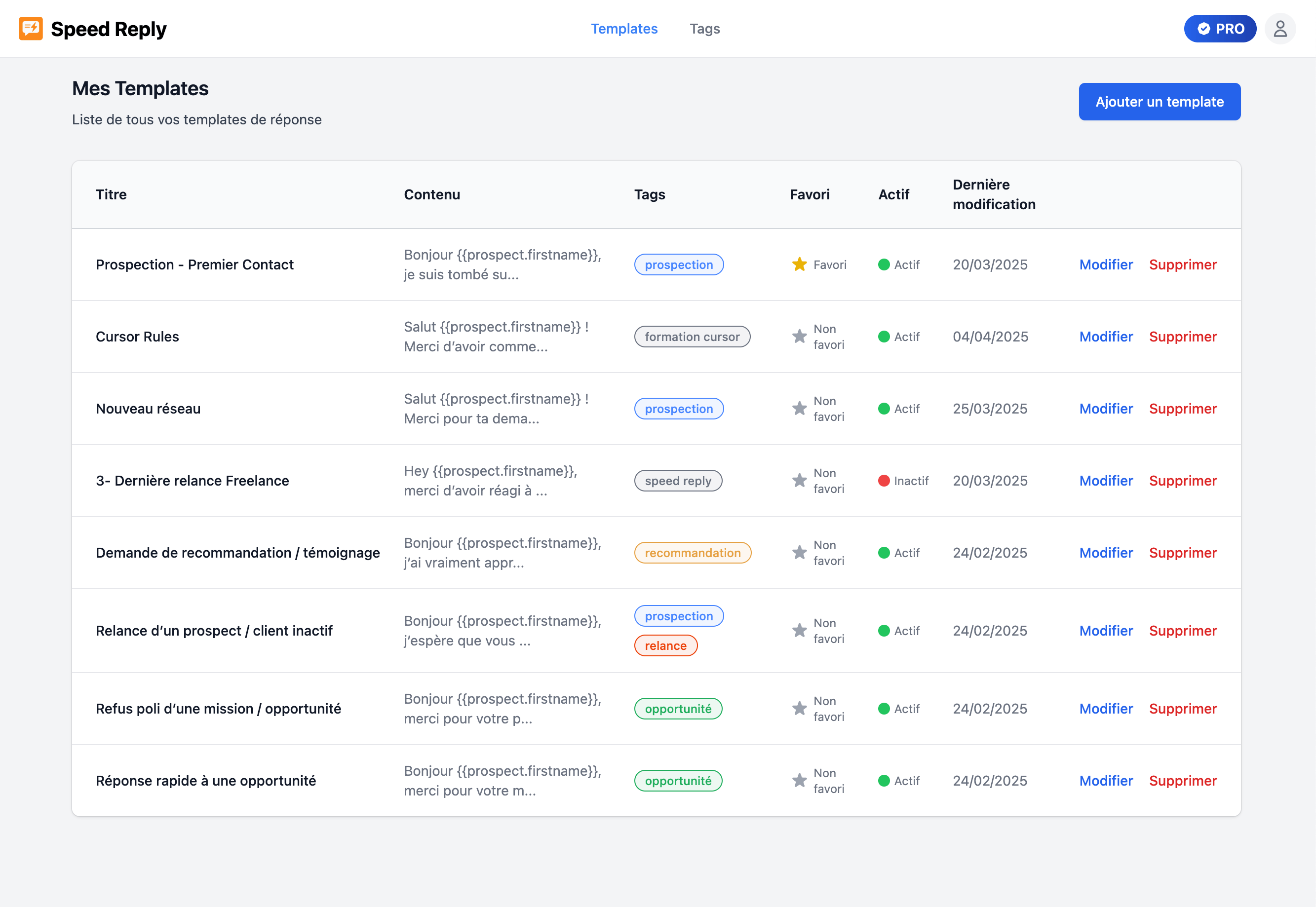Screen dimensions: 1316x907
Task: Click the Speed Reply logo icon
Action: point(31,29)
